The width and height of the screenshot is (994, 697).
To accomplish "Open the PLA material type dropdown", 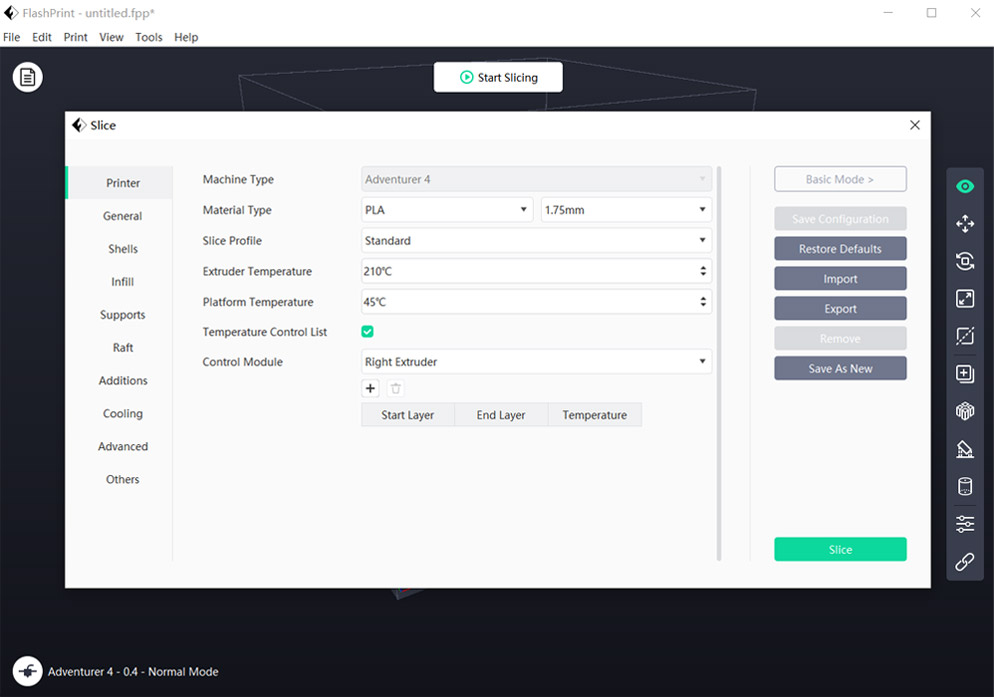I will pyautogui.click(x=447, y=210).
